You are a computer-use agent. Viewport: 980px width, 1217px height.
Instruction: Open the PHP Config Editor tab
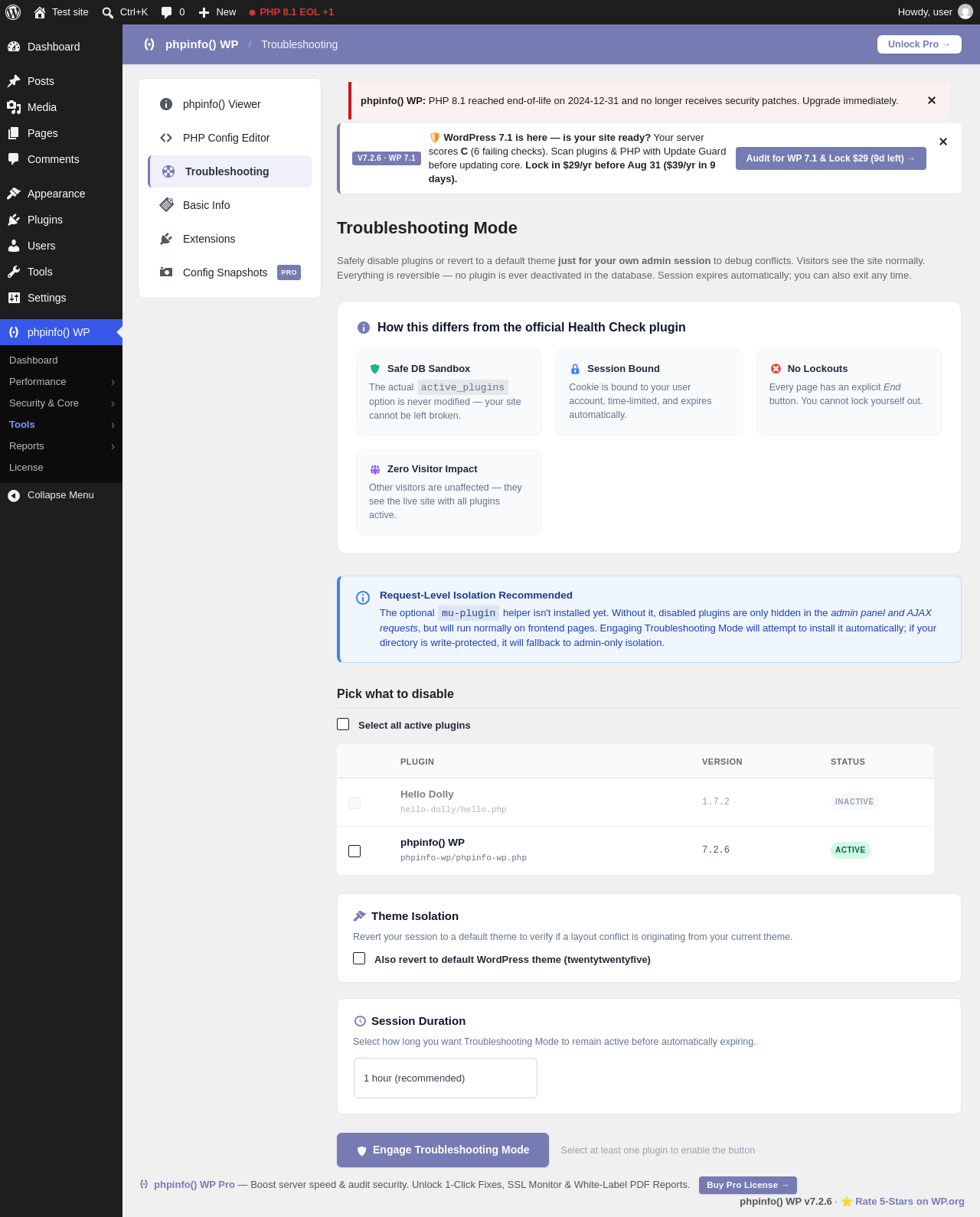coord(230,138)
